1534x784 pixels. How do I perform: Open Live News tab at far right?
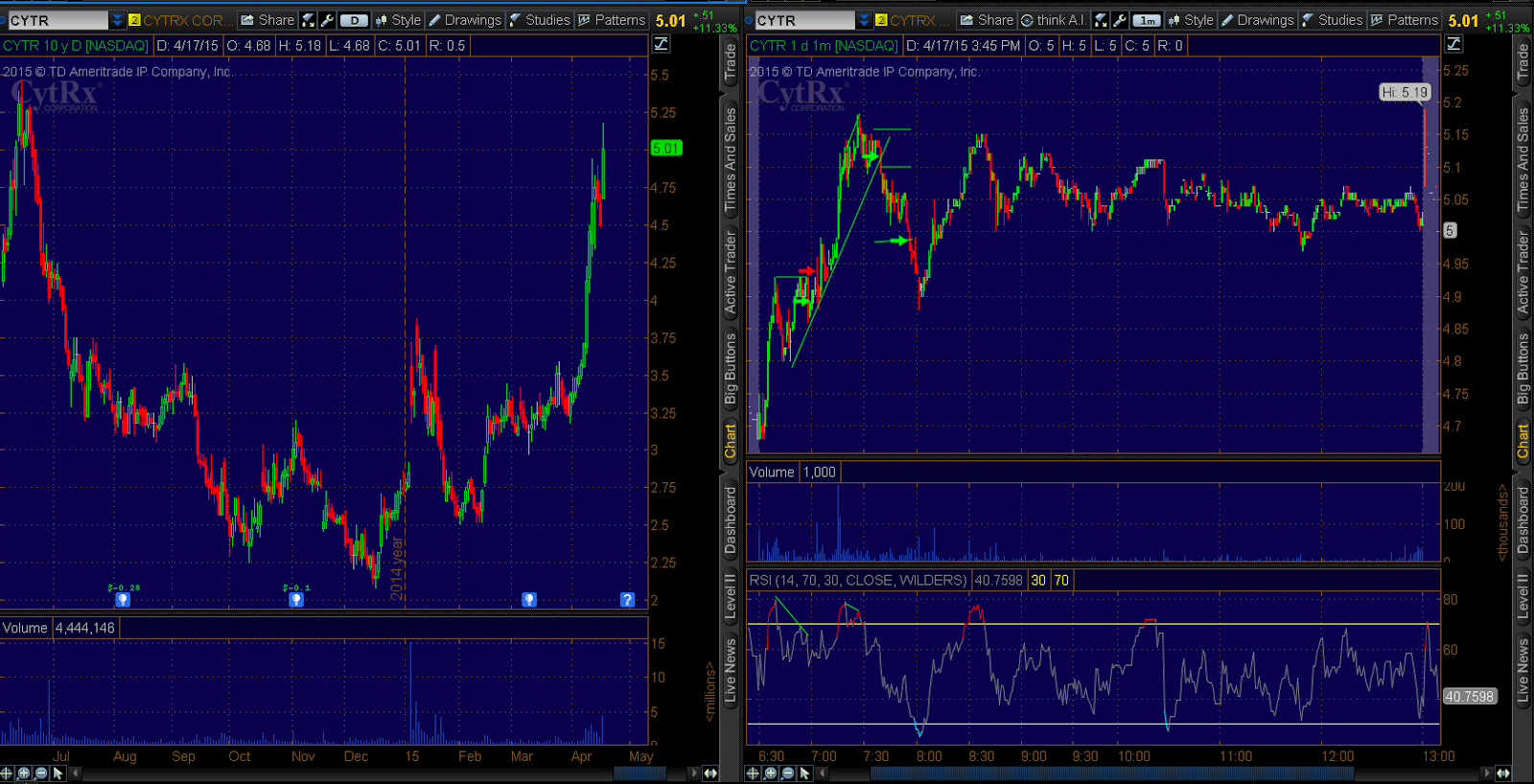click(x=1522, y=670)
